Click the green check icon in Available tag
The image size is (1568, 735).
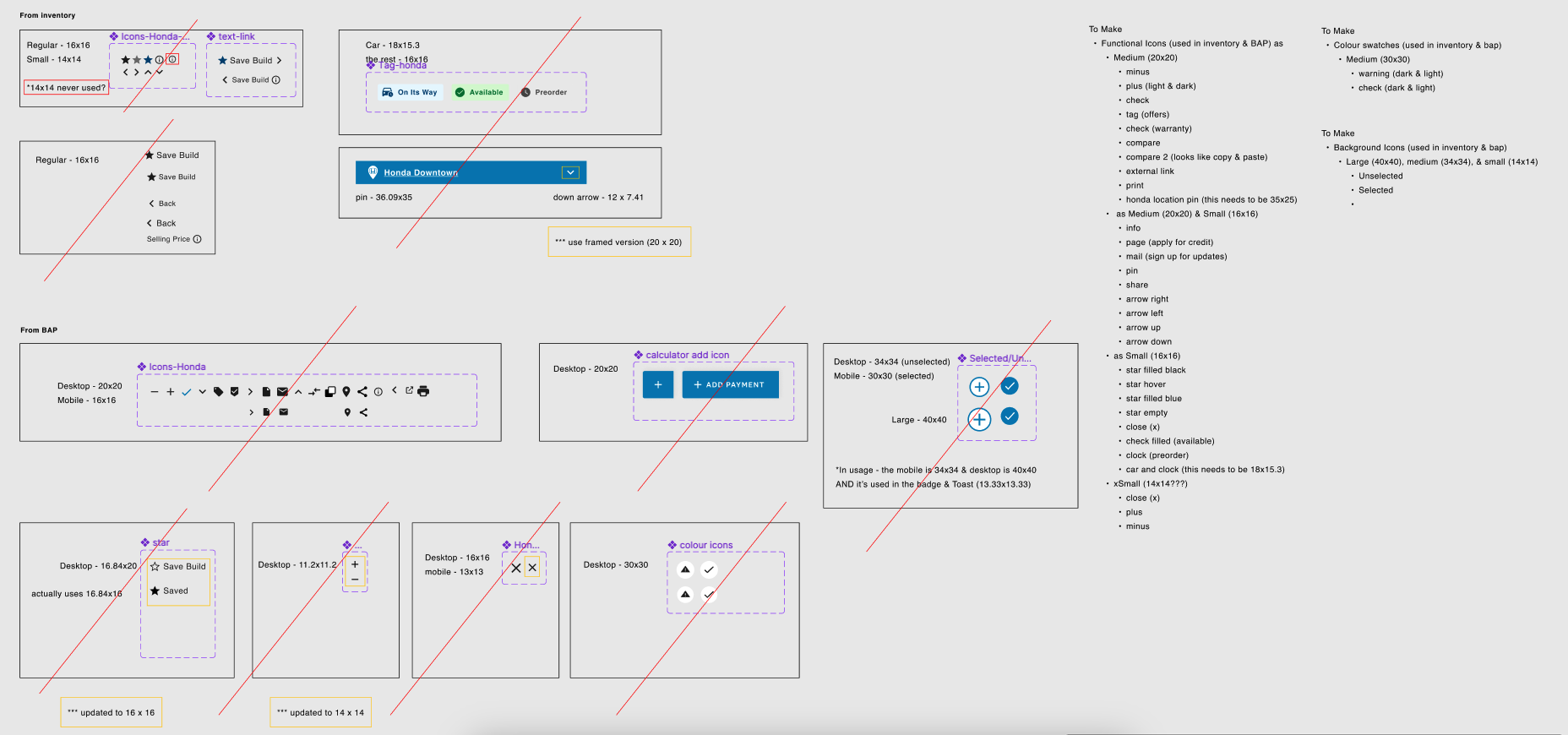460,92
